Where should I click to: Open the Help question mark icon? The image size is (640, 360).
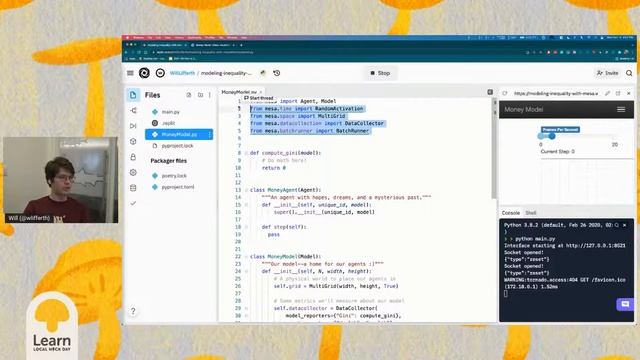pos(133,311)
